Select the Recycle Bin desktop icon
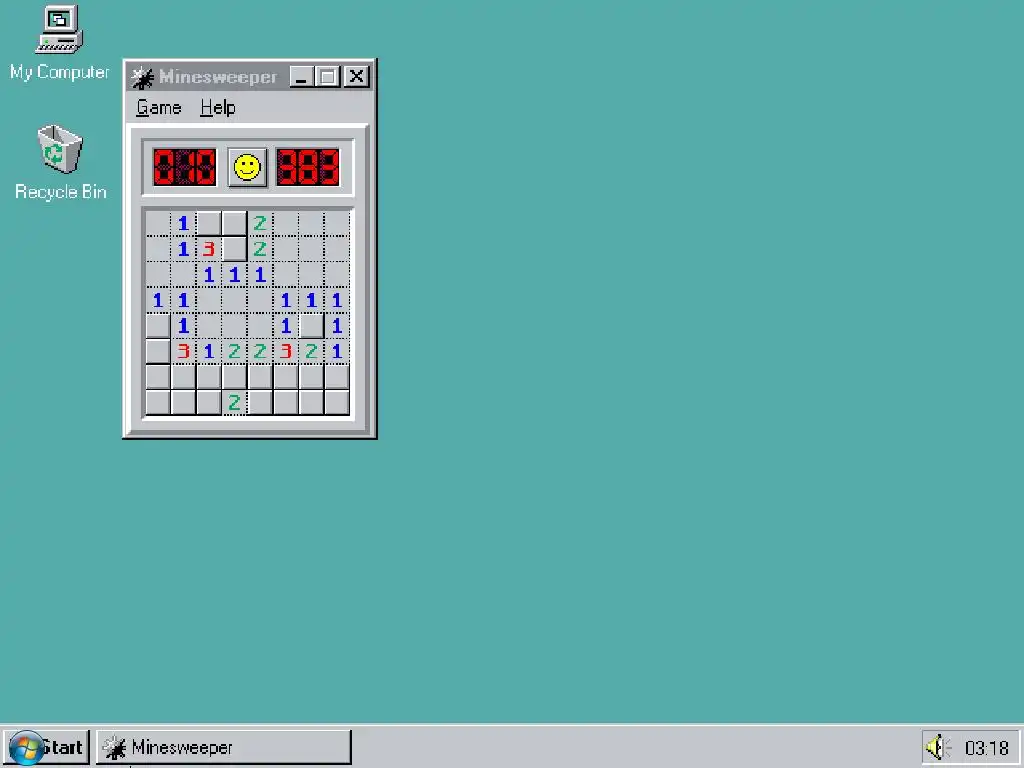 pyautogui.click(x=60, y=163)
